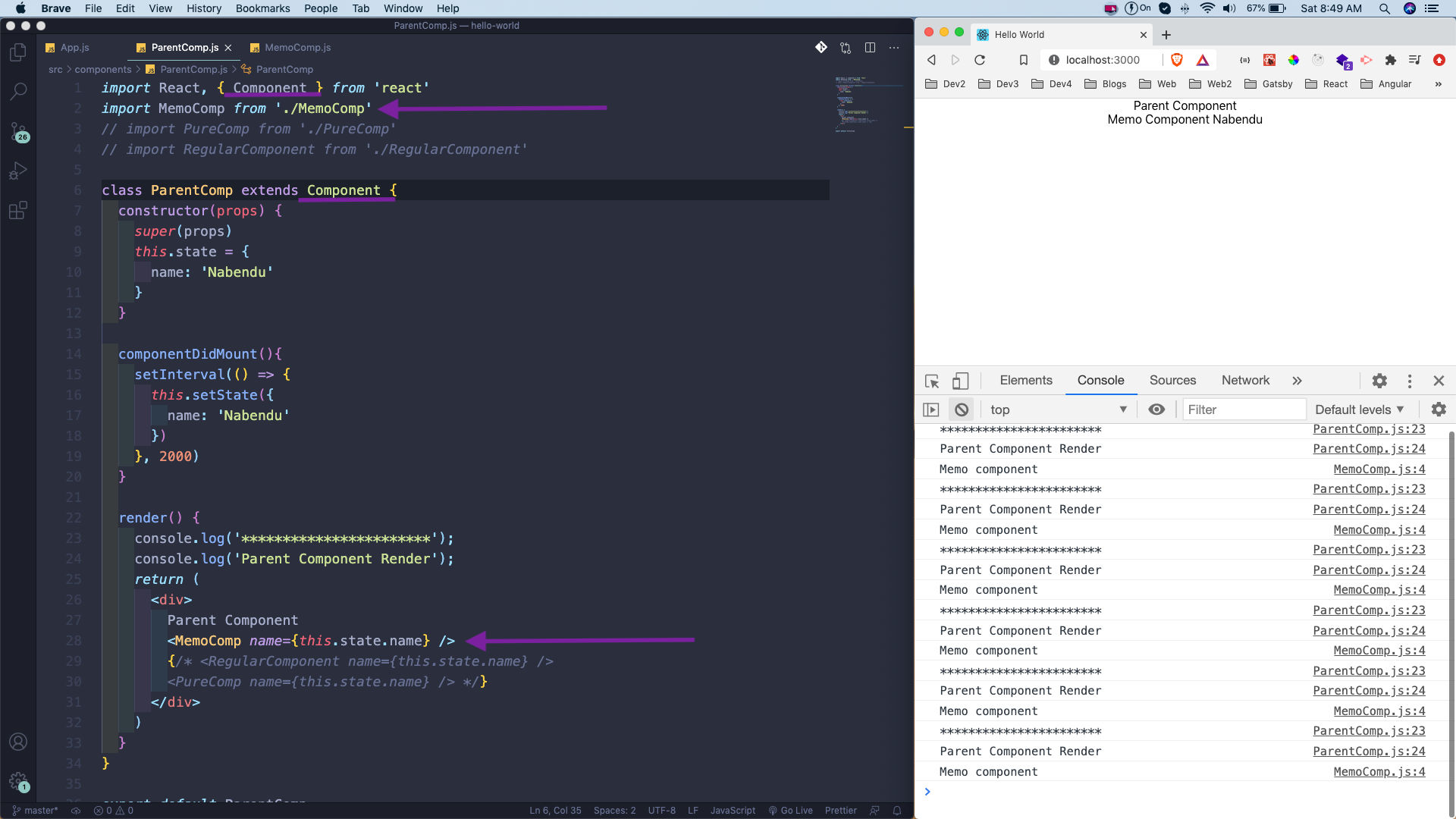Close the DevTools panel
This screenshot has width=1456, height=819.
click(x=1439, y=381)
